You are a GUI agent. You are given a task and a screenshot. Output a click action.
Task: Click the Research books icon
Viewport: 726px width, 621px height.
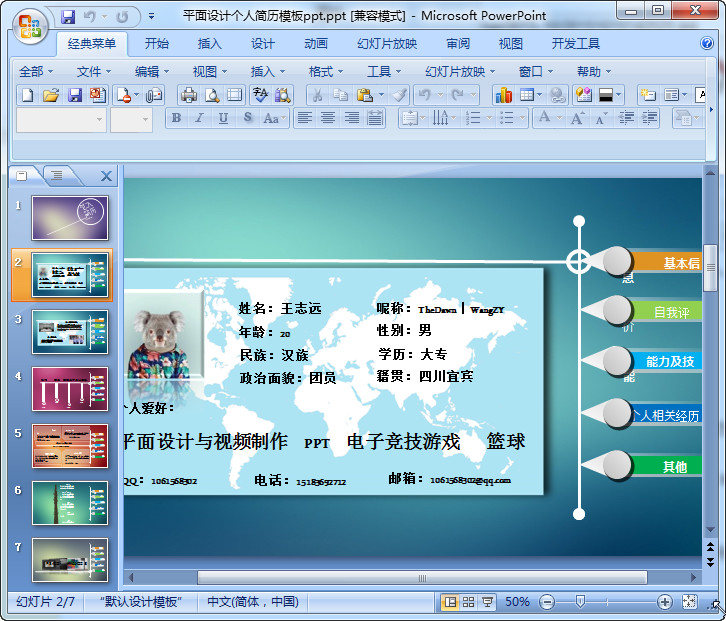(x=282, y=95)
